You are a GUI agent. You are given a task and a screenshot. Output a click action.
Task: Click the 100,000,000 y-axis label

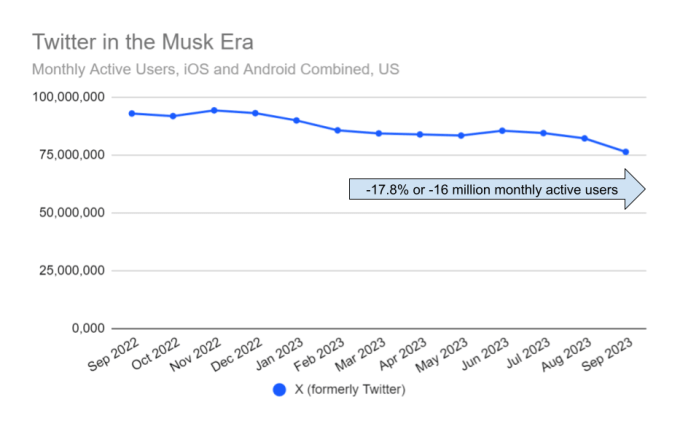pyautogui.click(x=68, y=97)
